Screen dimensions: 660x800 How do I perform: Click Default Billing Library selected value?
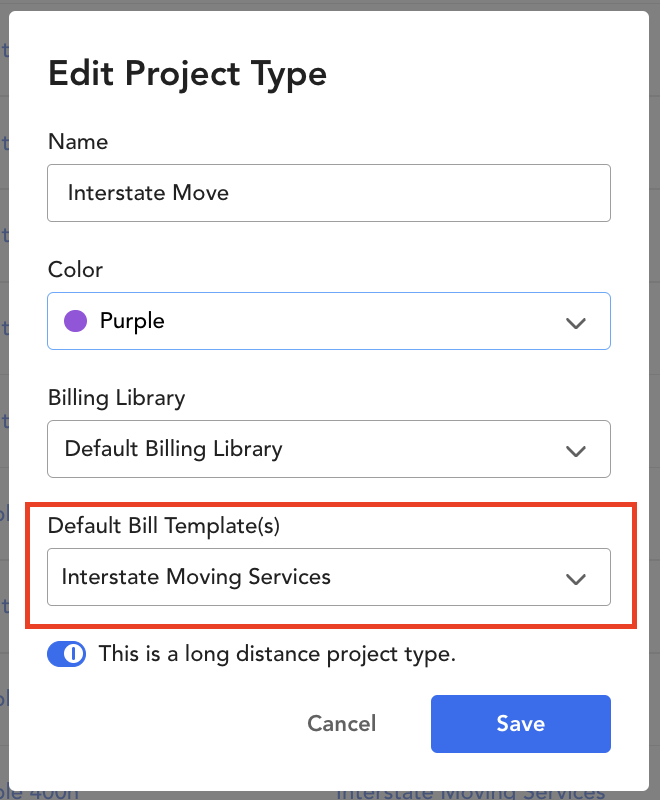point(173,449)
